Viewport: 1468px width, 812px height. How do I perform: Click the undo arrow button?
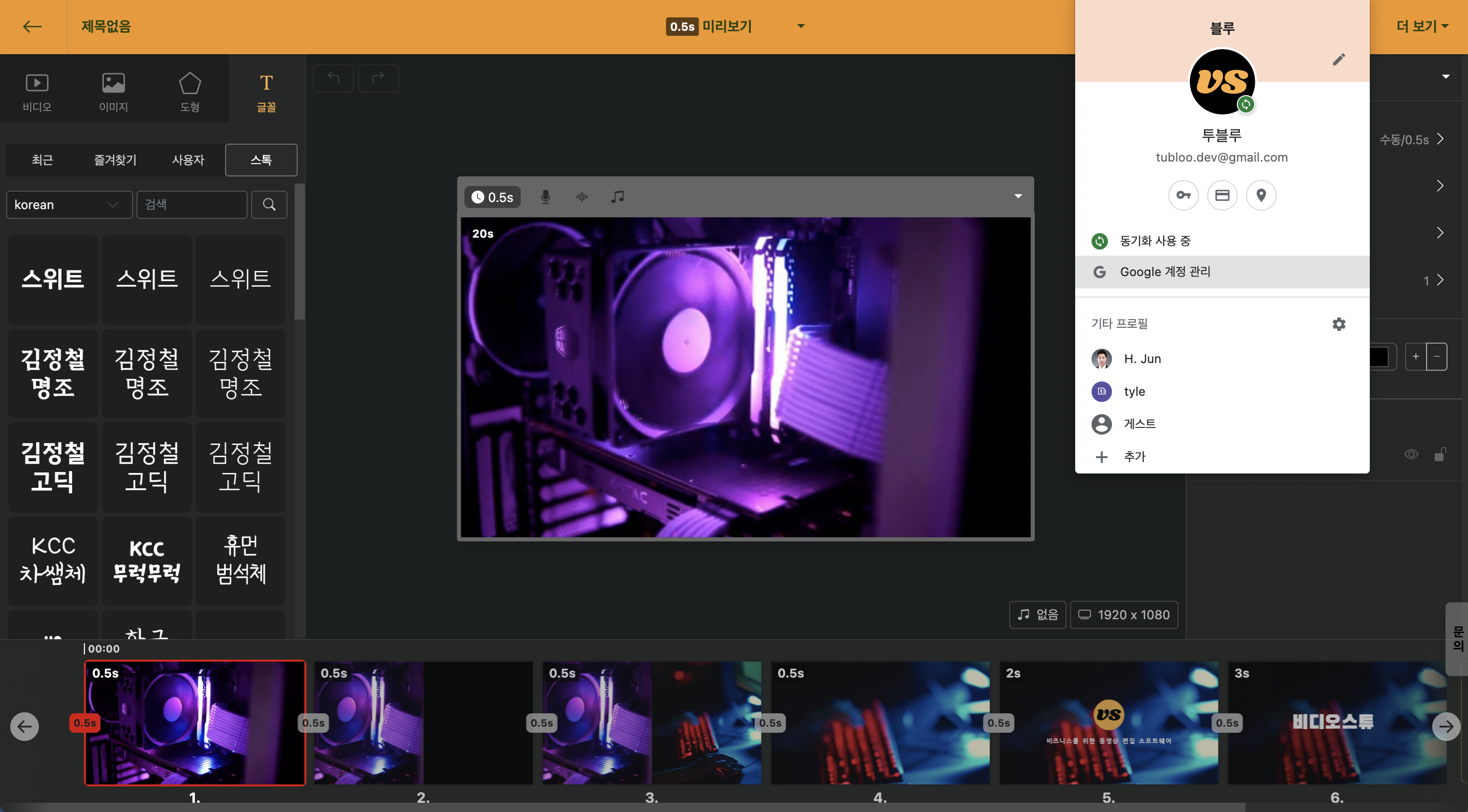click(x=333, y=79)
